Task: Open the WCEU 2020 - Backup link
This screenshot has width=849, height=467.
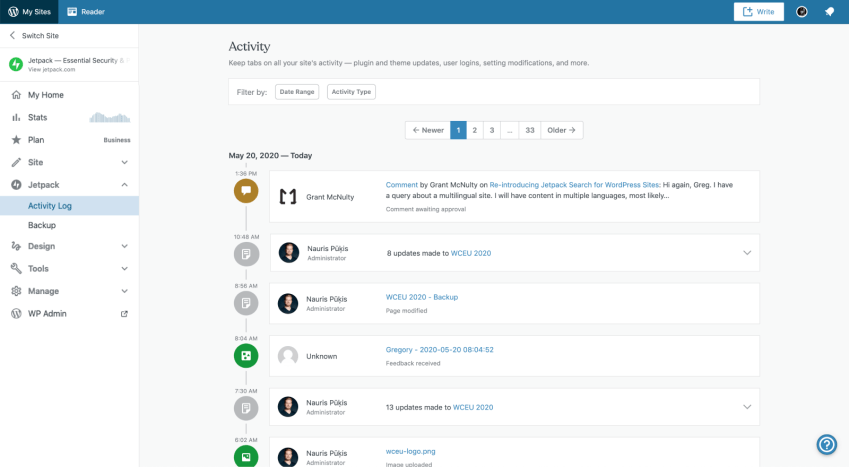Action: pos(421,297)
